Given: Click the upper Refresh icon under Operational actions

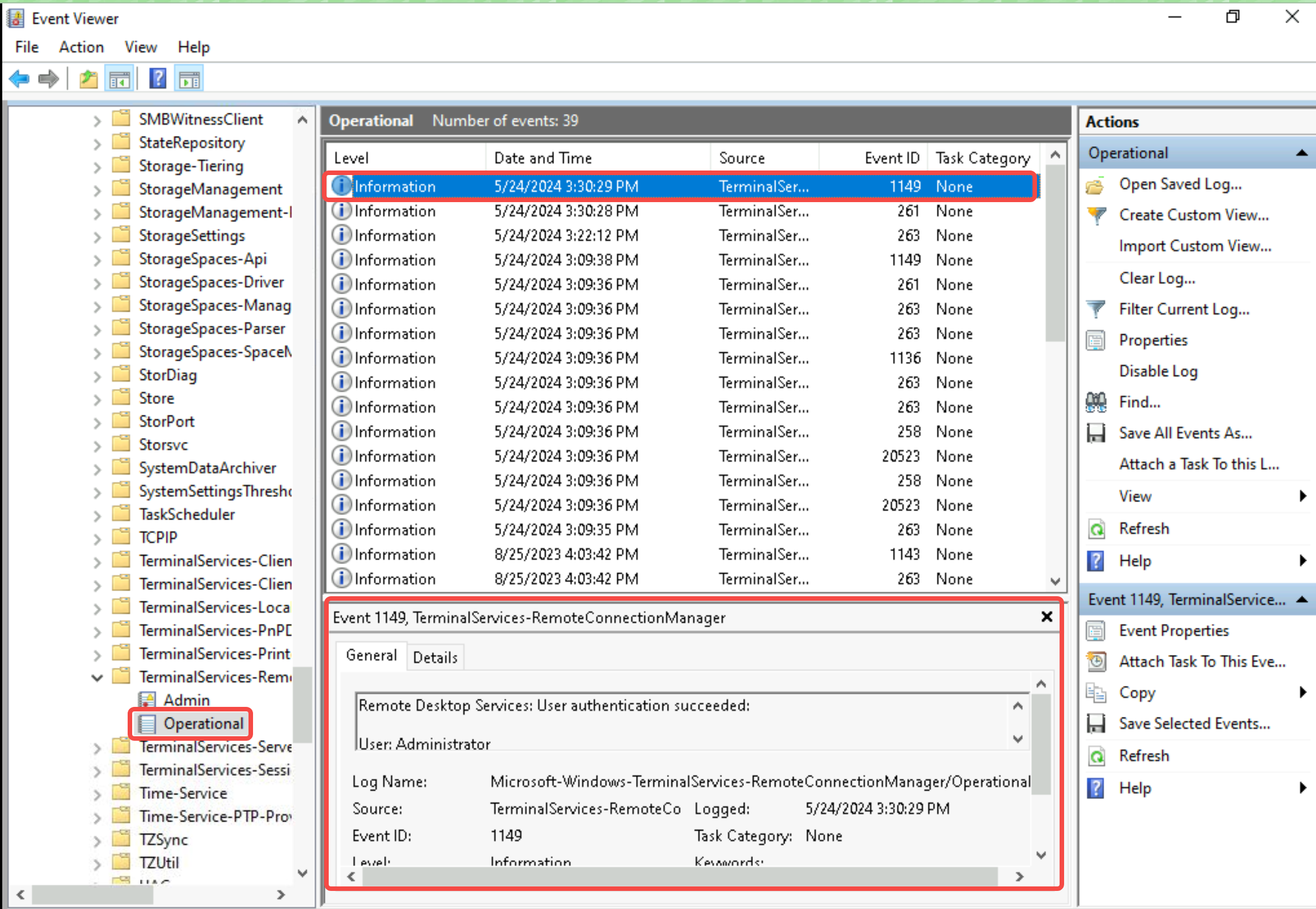Looking at the screenshot, I should point(1096,529).
